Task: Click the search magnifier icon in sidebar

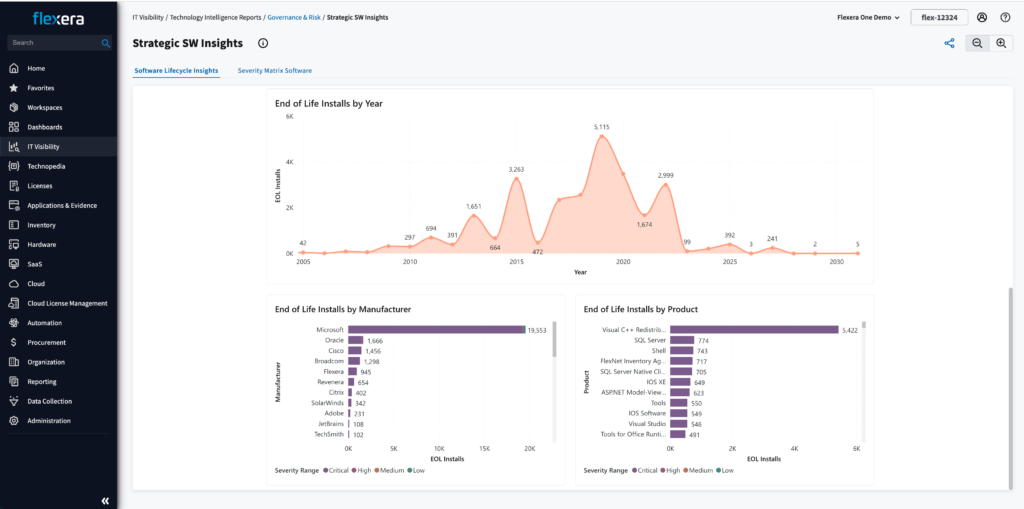Action: (x=106, y=43)
